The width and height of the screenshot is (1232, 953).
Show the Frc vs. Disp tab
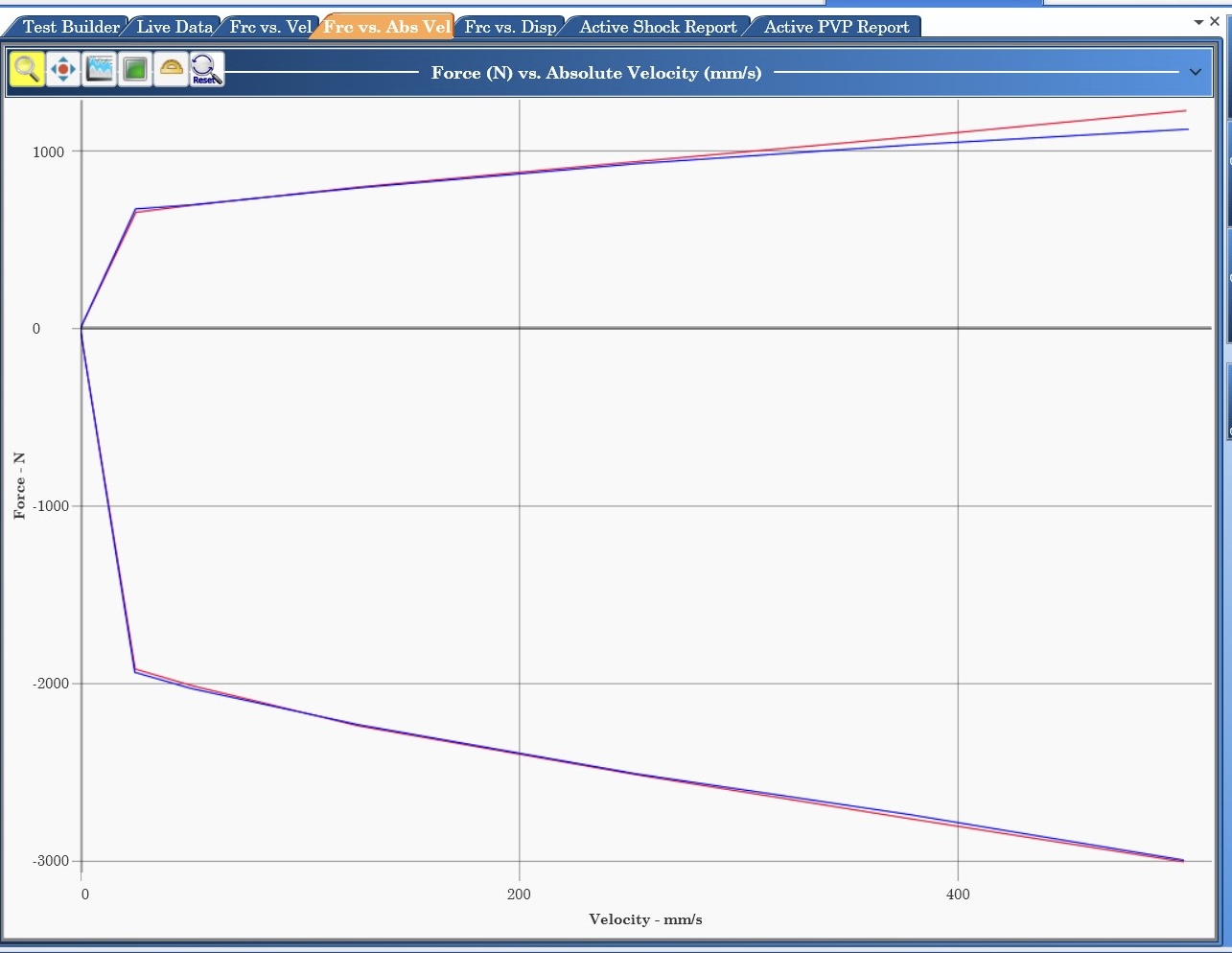[x=509, y=27]
